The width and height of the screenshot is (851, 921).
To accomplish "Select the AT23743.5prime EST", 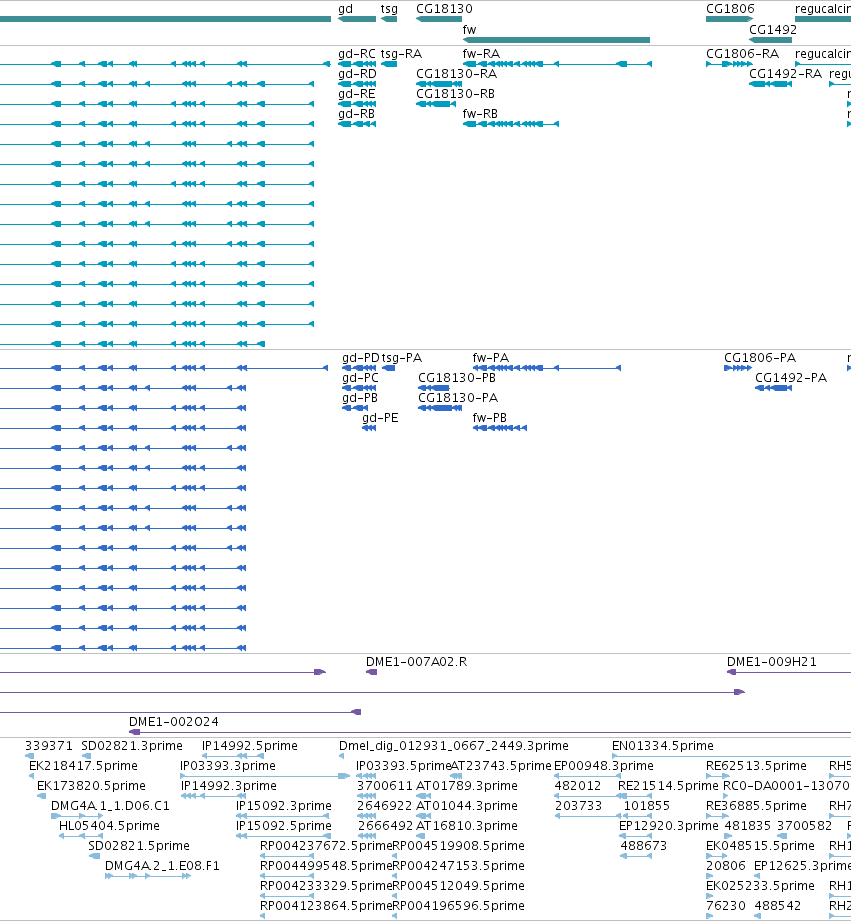I will point(456,777).
